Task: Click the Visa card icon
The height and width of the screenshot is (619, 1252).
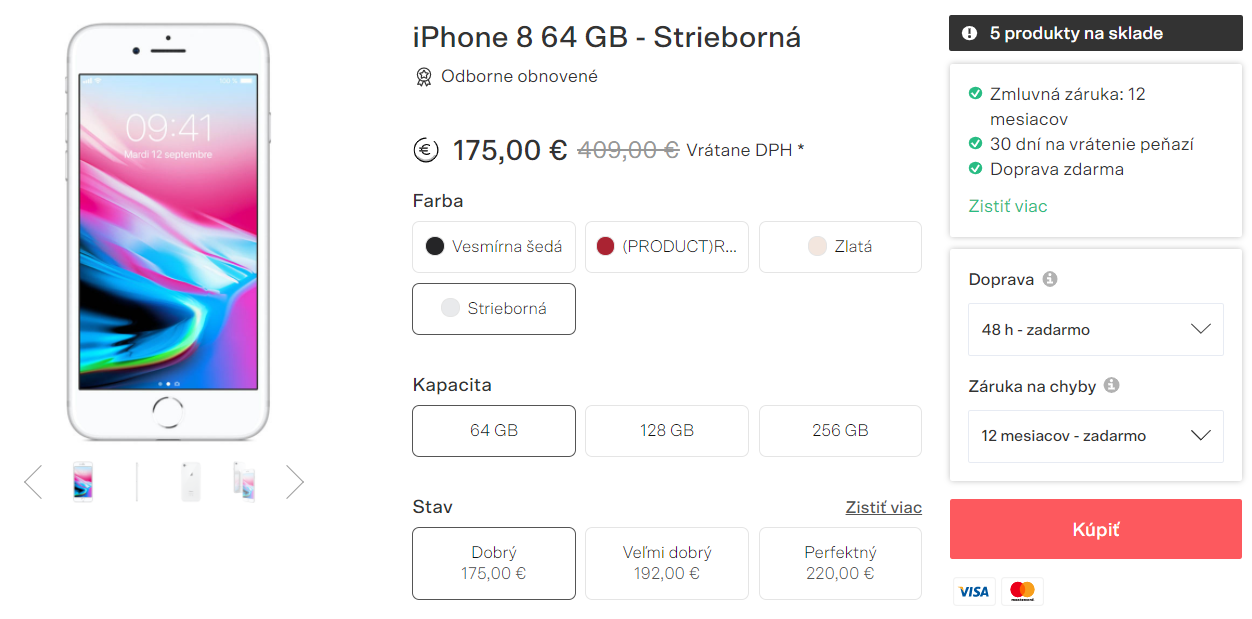Action: [x=974, y=591]
